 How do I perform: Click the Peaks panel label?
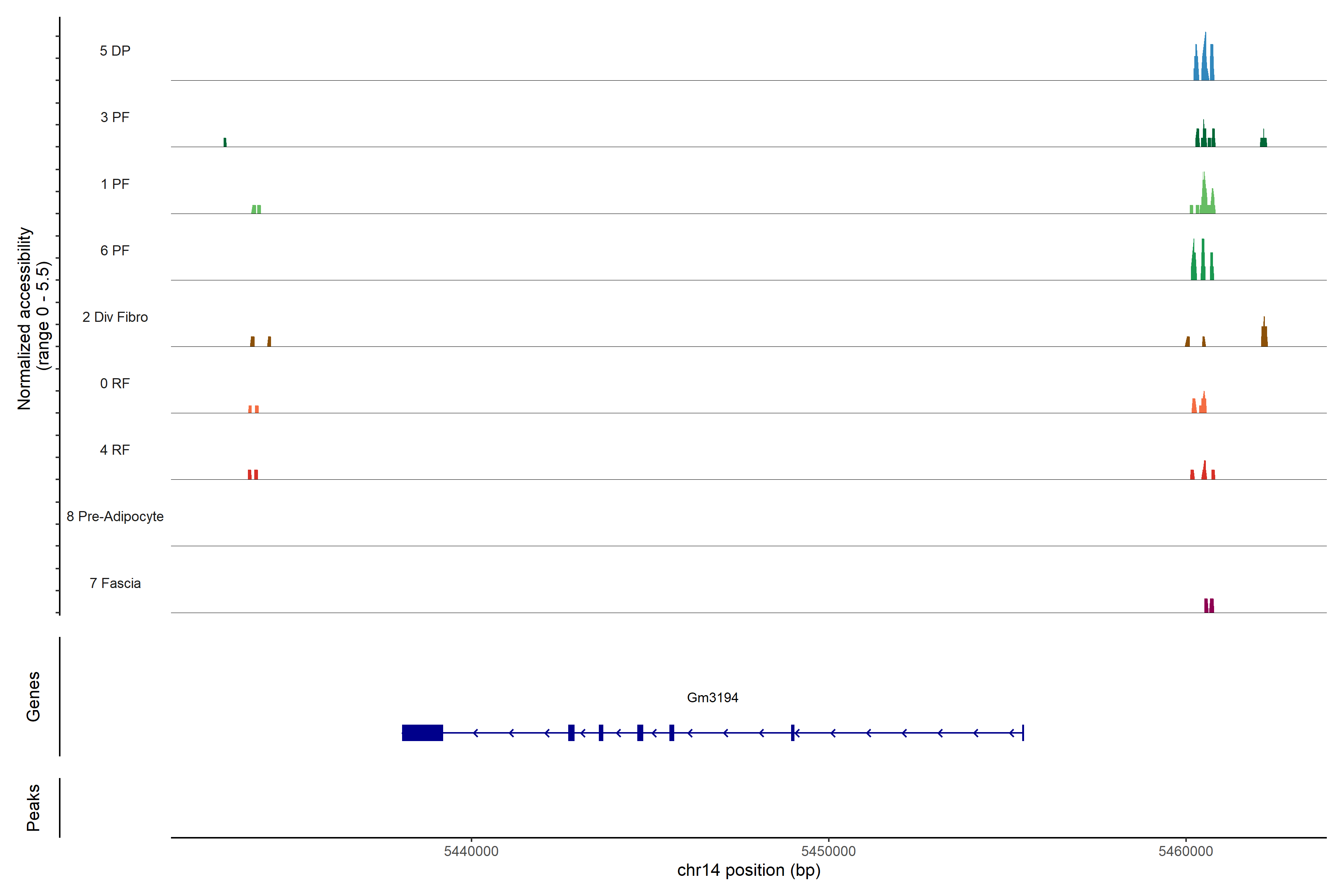click(33, 808)
